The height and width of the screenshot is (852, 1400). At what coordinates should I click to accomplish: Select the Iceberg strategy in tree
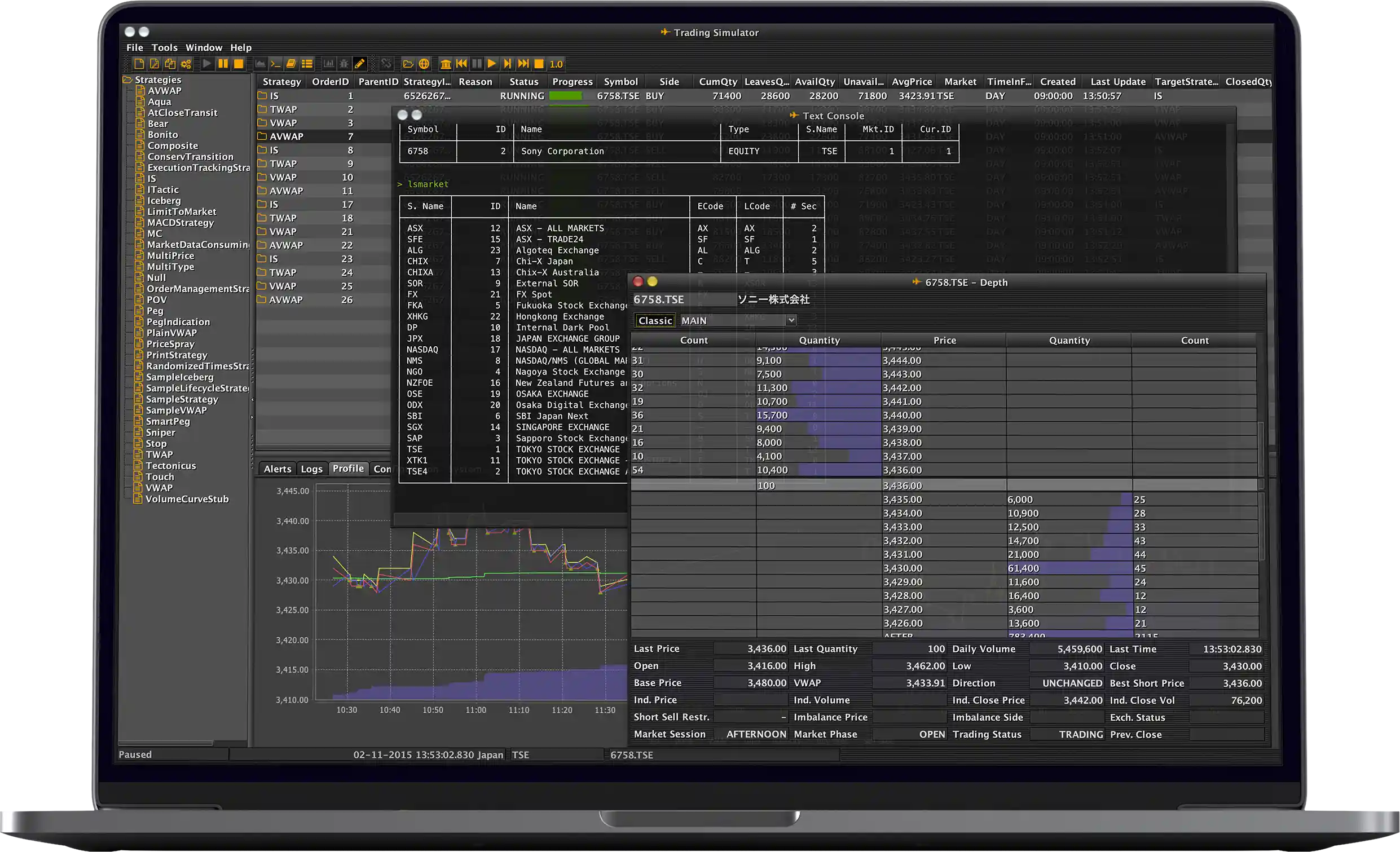164,201
